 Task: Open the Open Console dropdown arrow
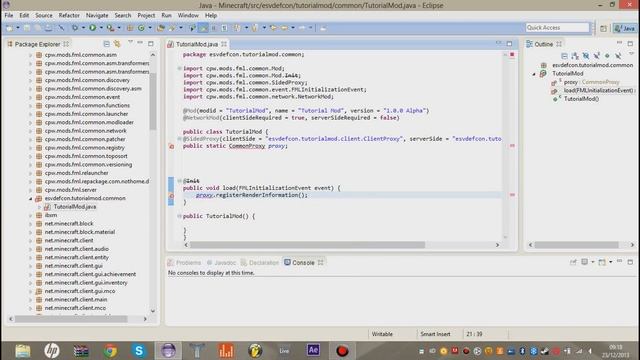click(x=611, y=262)
